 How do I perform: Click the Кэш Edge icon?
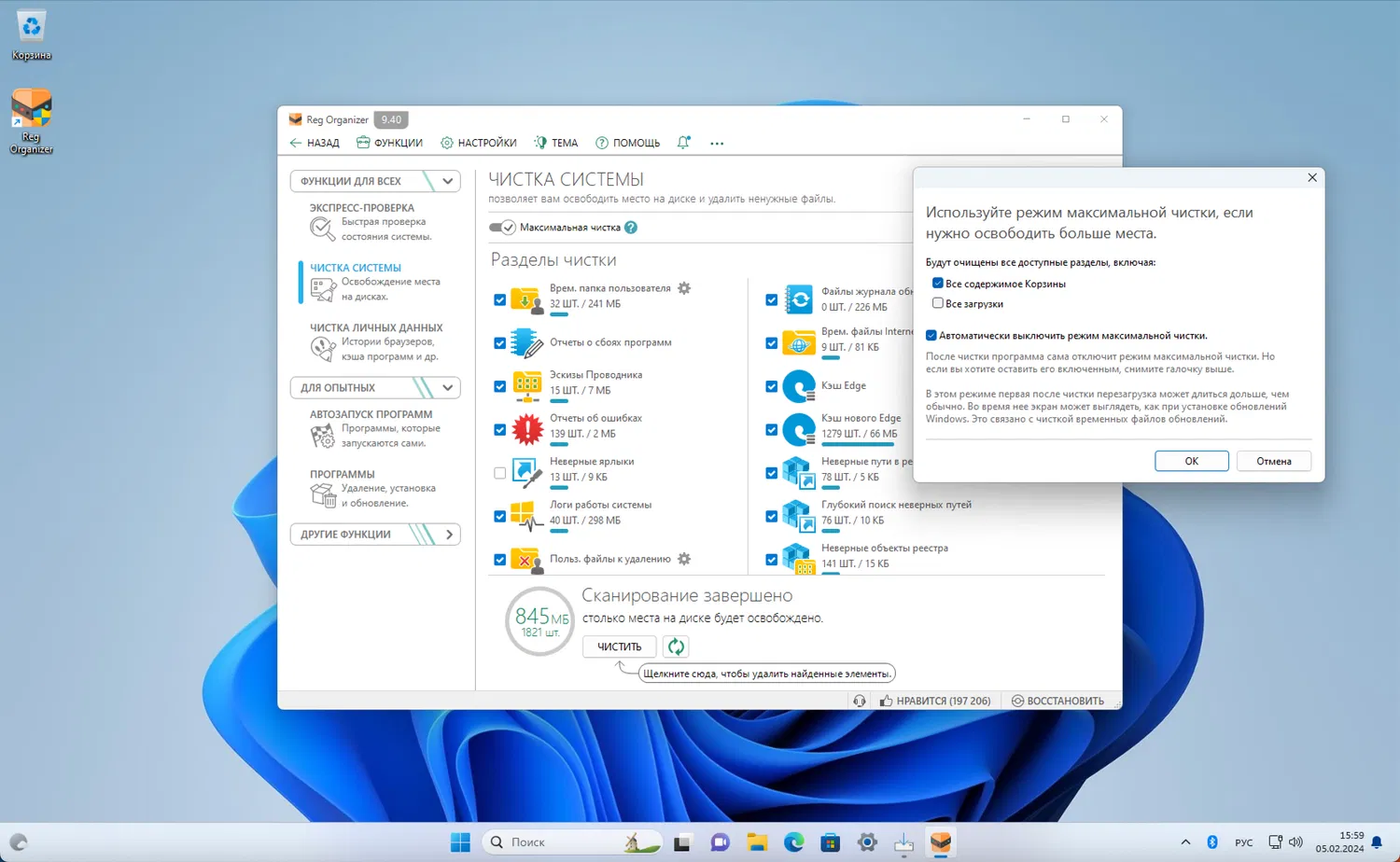click(x=799, y=385)
